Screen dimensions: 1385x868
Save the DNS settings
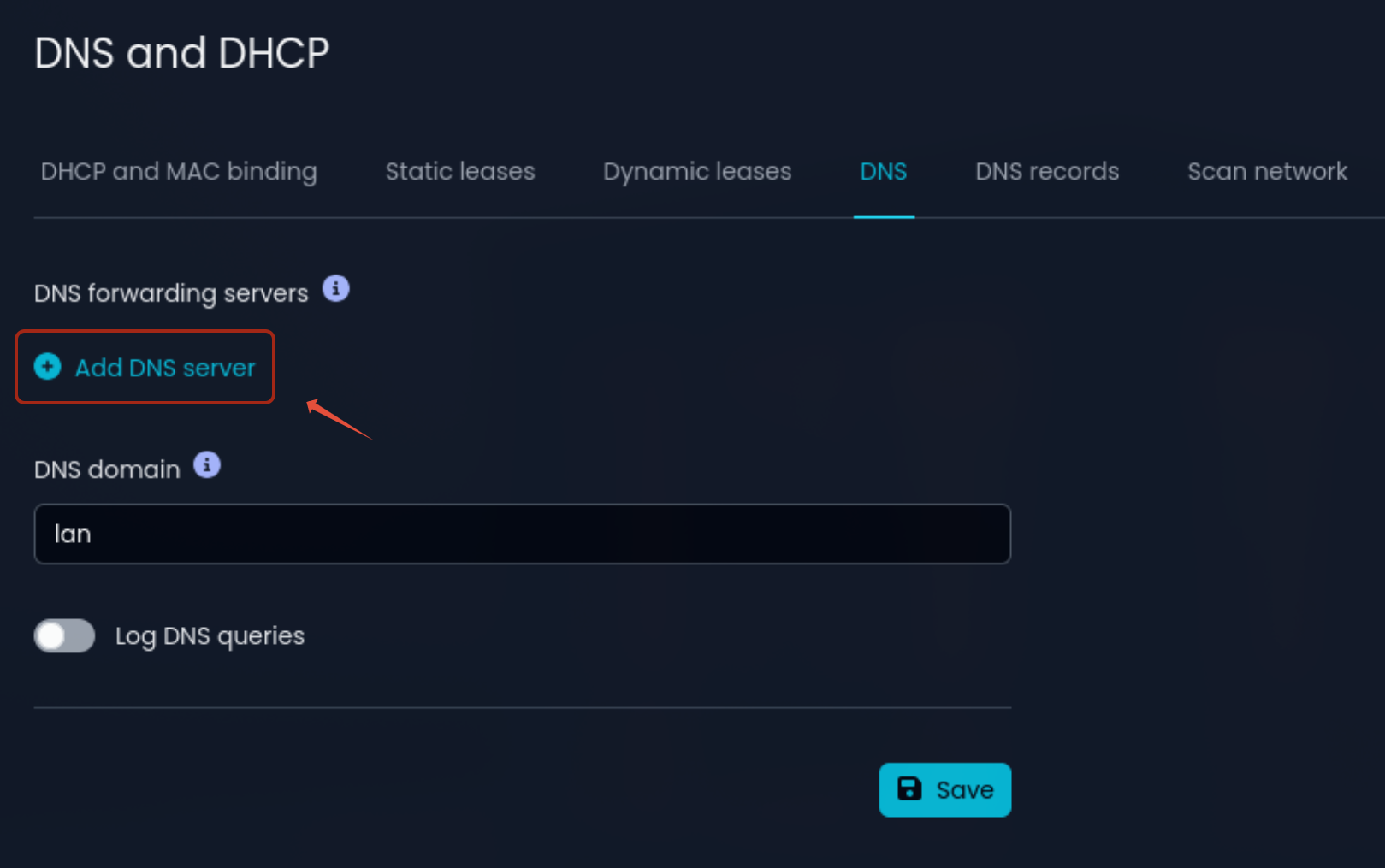click(945, 789)
